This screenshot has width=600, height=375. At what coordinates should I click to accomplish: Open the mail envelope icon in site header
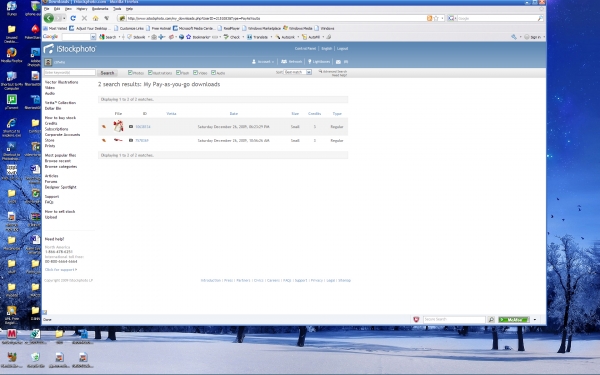(338, 62)
